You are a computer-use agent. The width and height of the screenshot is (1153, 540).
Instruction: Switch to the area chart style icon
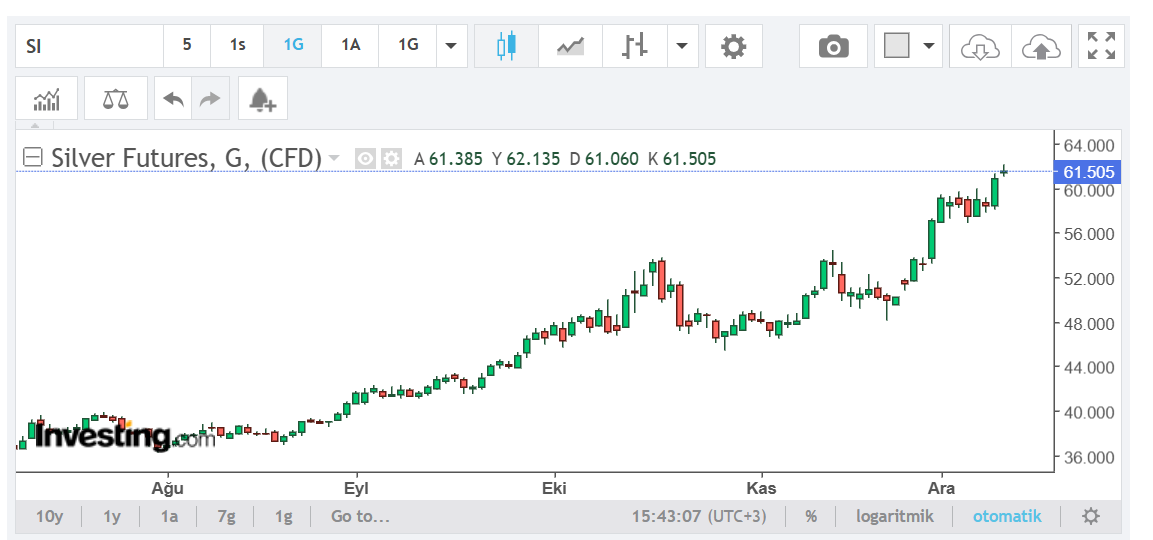(x=571, y=46)
